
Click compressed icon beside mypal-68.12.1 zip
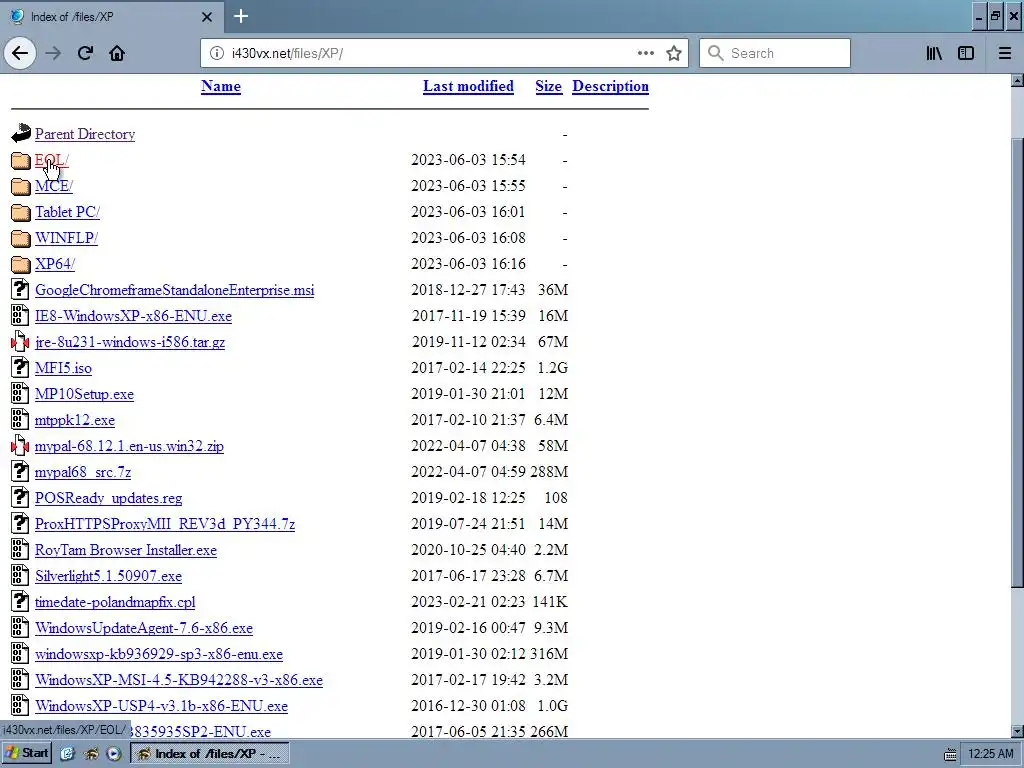tap(20, 446)
